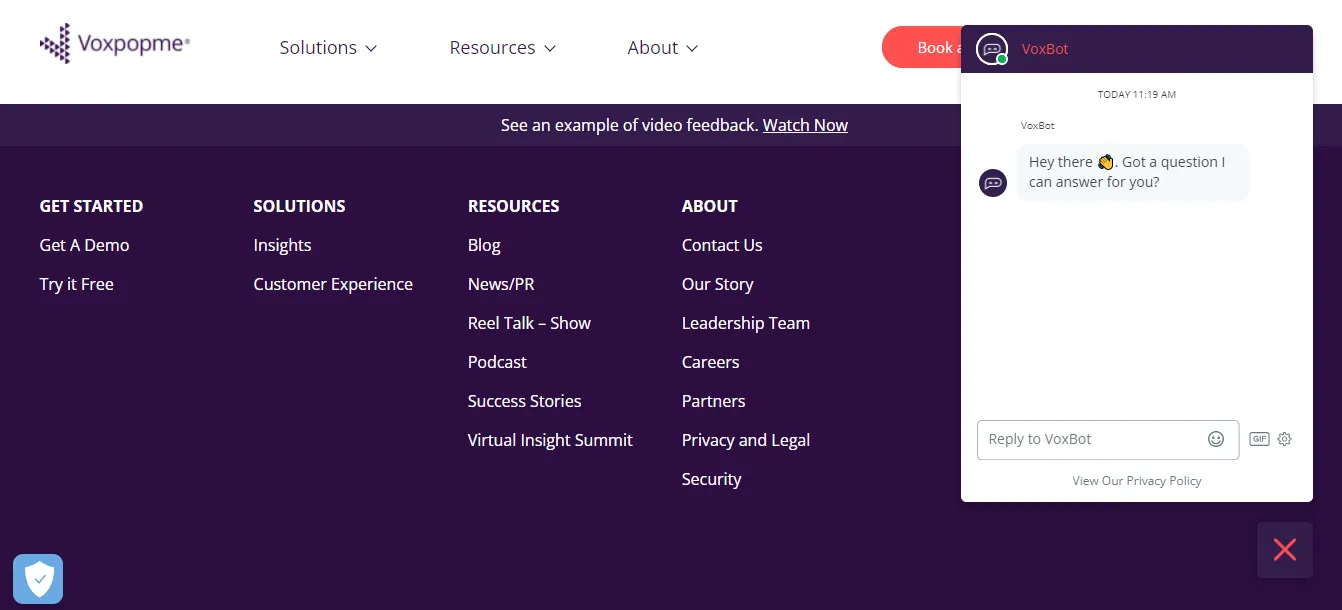Expand the Resources dropdown menu
1342x610 pixels.
pos(503,48)
